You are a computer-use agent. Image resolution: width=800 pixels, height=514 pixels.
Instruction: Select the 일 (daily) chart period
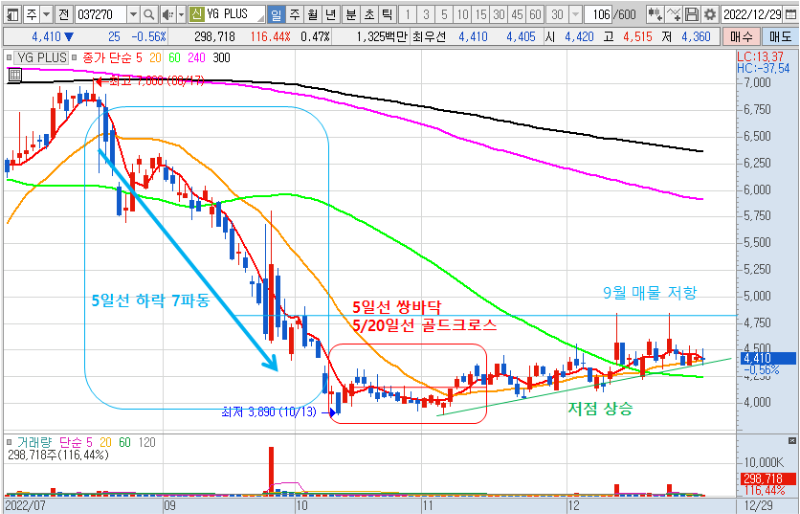276,14
